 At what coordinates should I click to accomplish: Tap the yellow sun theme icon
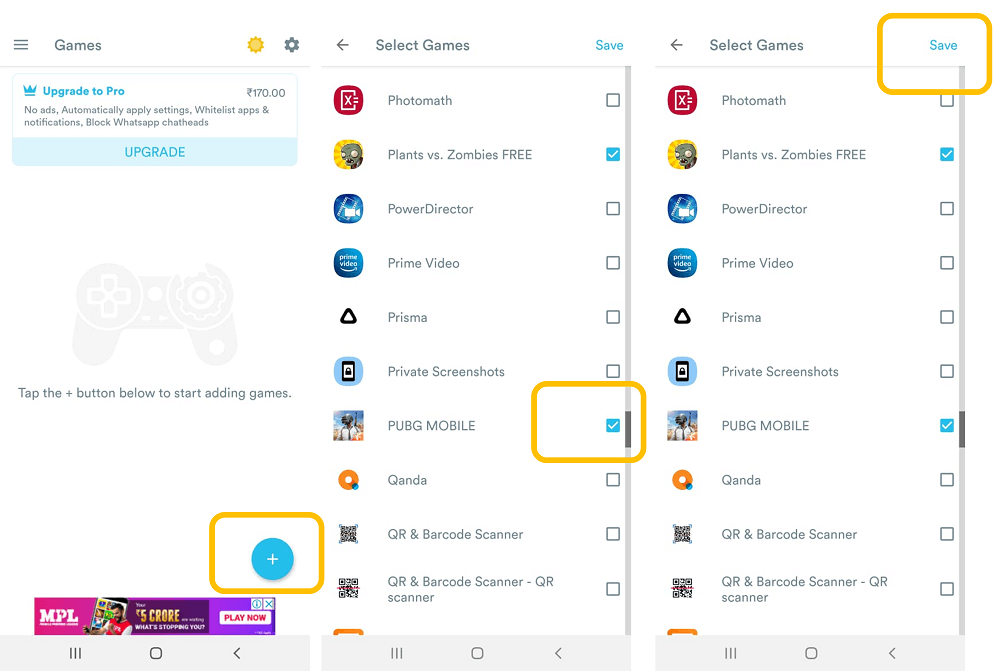tap(256, 45)
